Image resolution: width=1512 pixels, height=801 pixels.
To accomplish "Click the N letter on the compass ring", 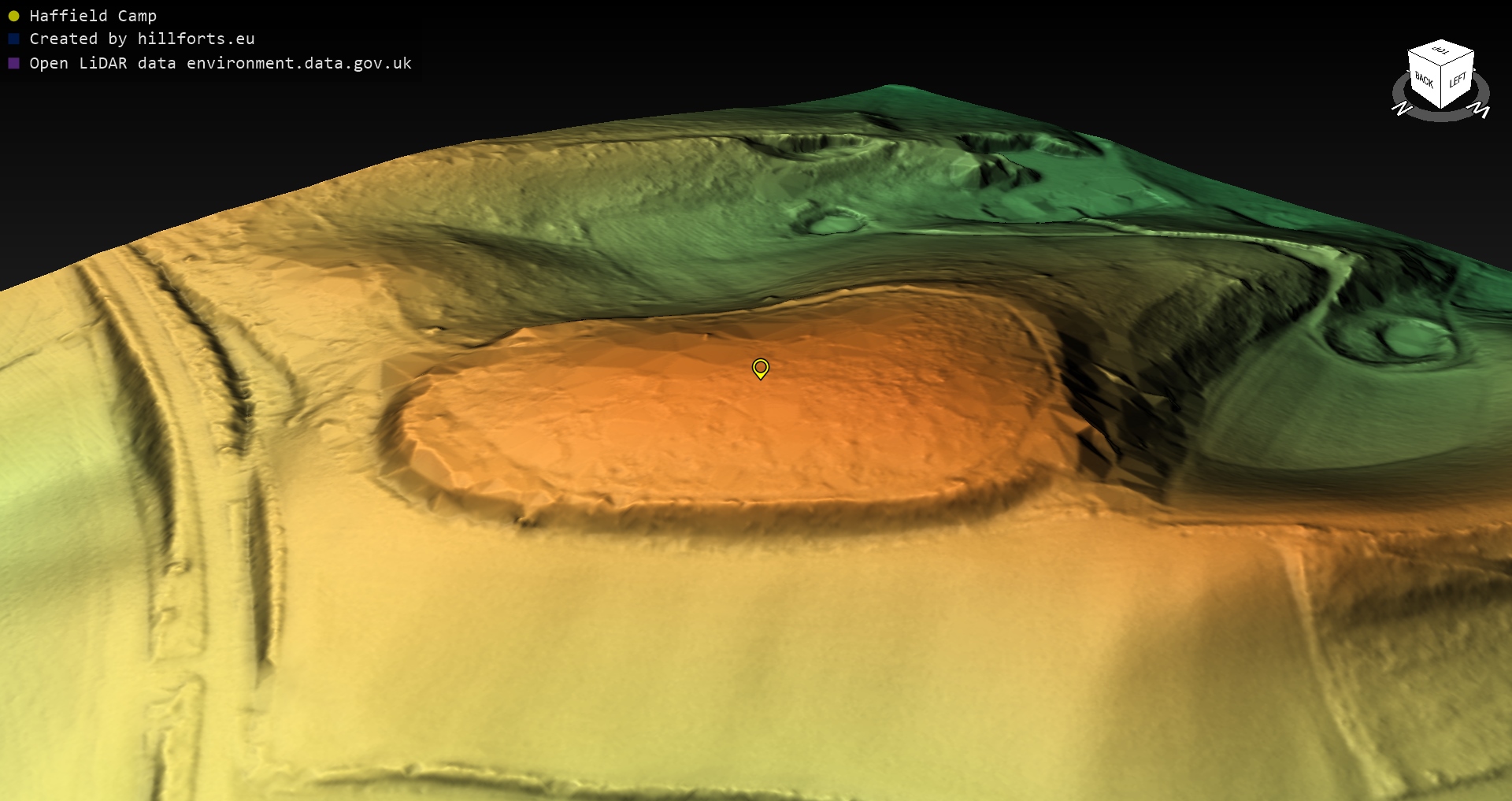I will [1402, 109].
